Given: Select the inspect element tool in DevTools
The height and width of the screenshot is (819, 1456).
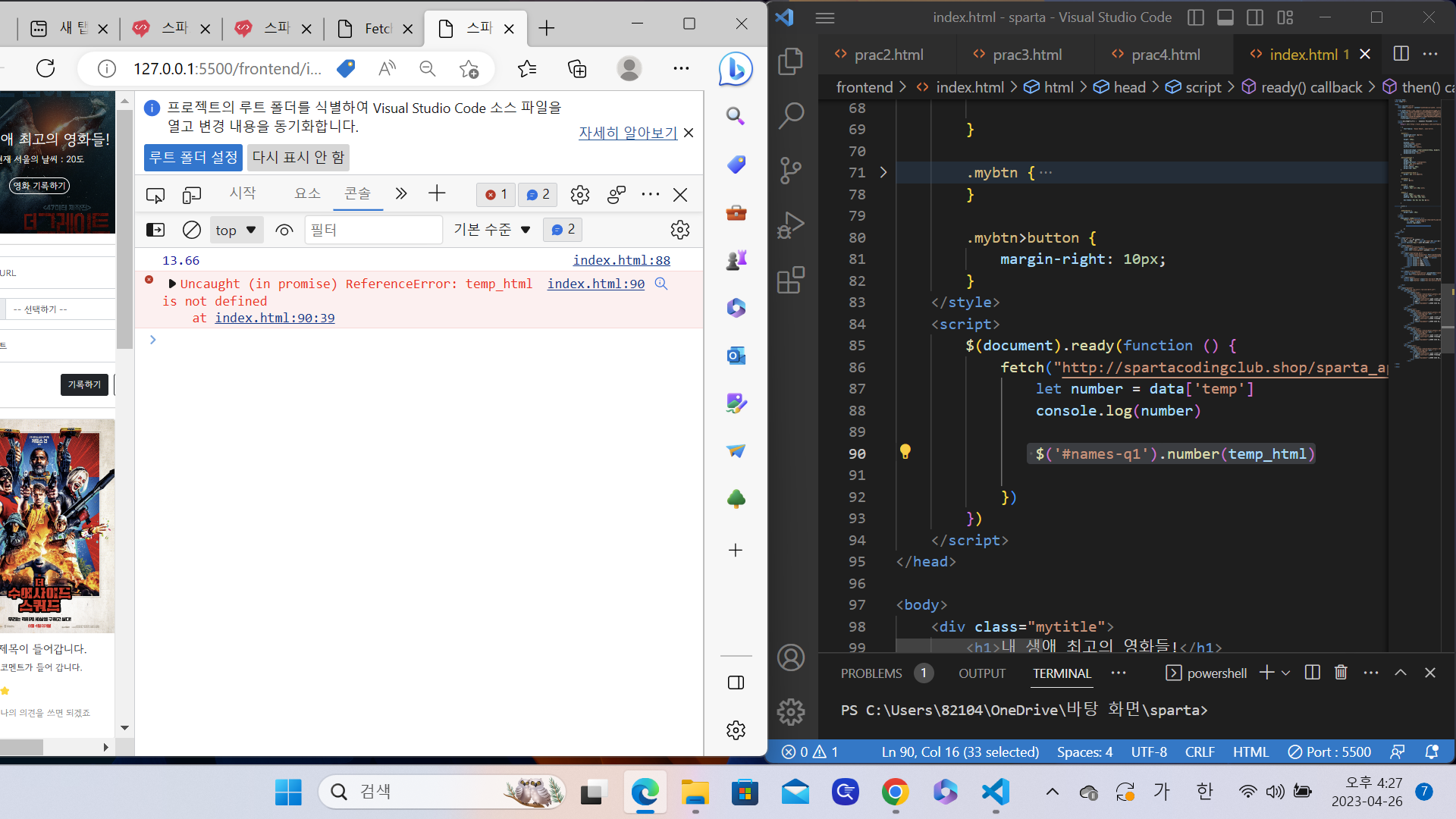Looking at the screenshot, I should pos(155,195).
